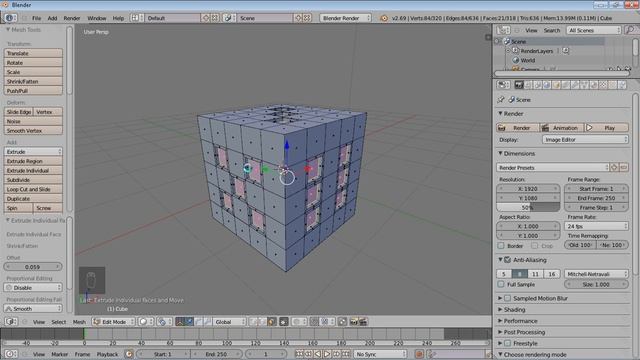Open the Outliner editor type icon
This screenshot has height=360, width=640.
[503, 30]
